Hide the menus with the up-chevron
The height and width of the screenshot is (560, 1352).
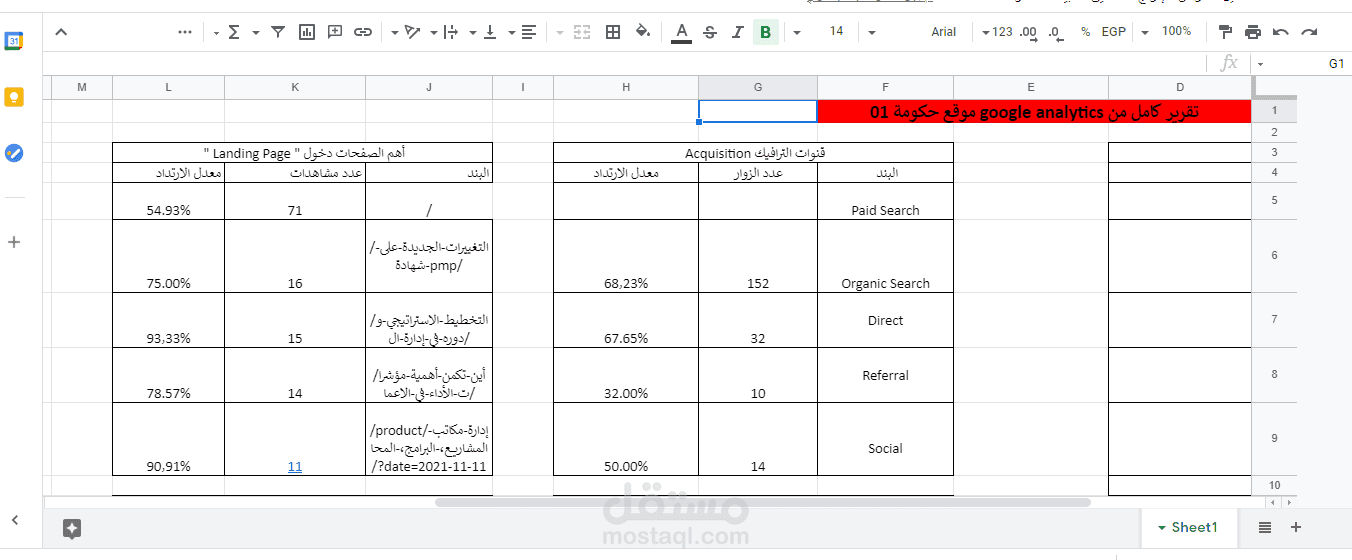(61, 32)
